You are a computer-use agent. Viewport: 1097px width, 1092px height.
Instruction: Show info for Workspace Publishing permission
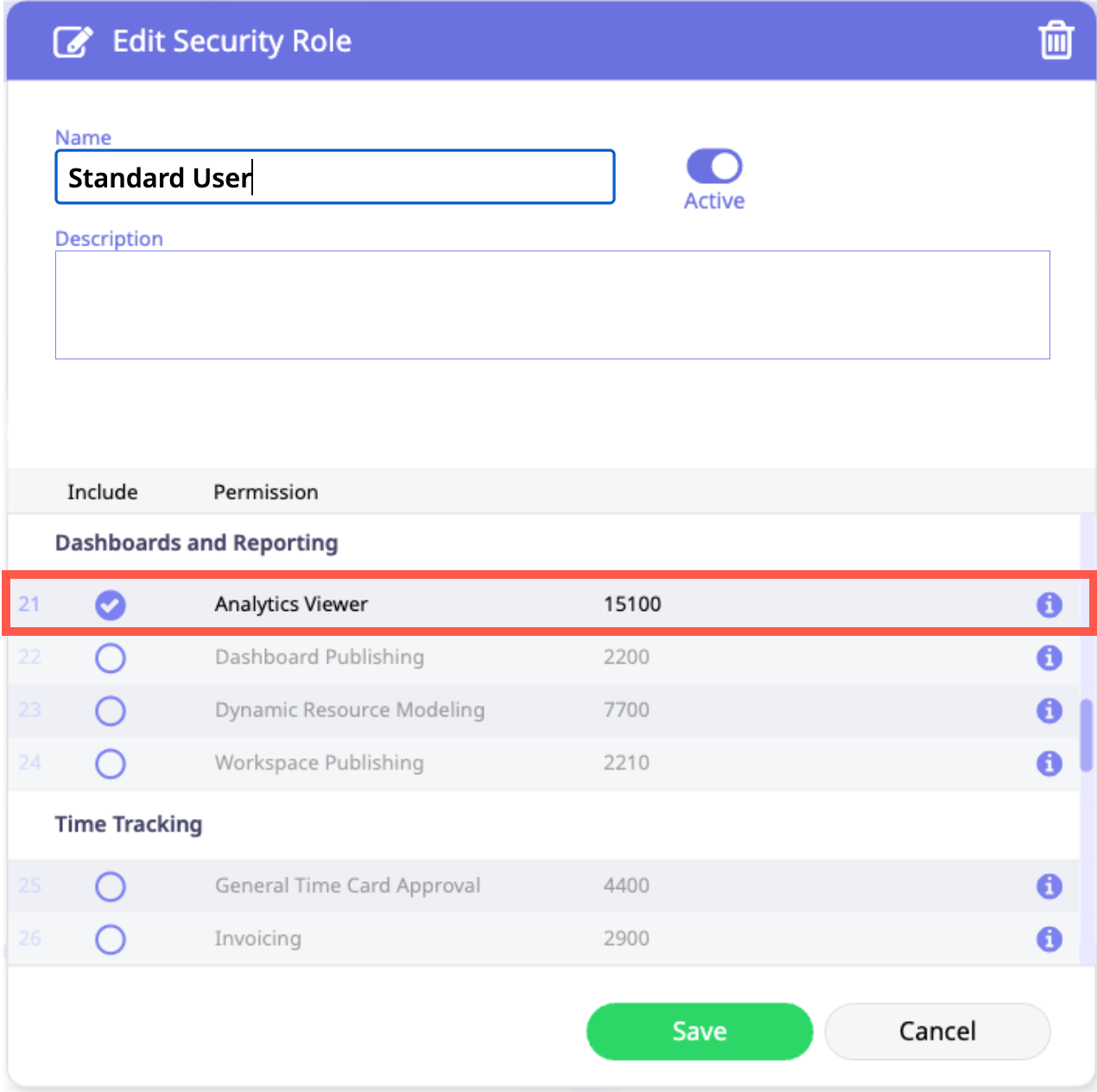(1049, 764)
